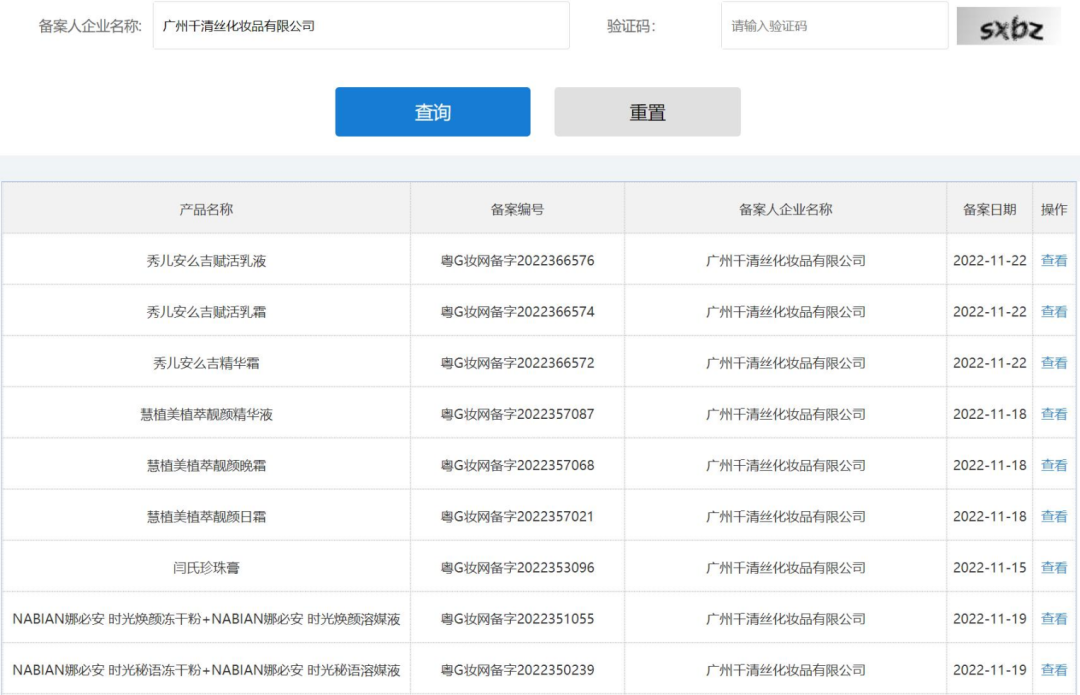Click the 重置 reset button

pos(647,112)
